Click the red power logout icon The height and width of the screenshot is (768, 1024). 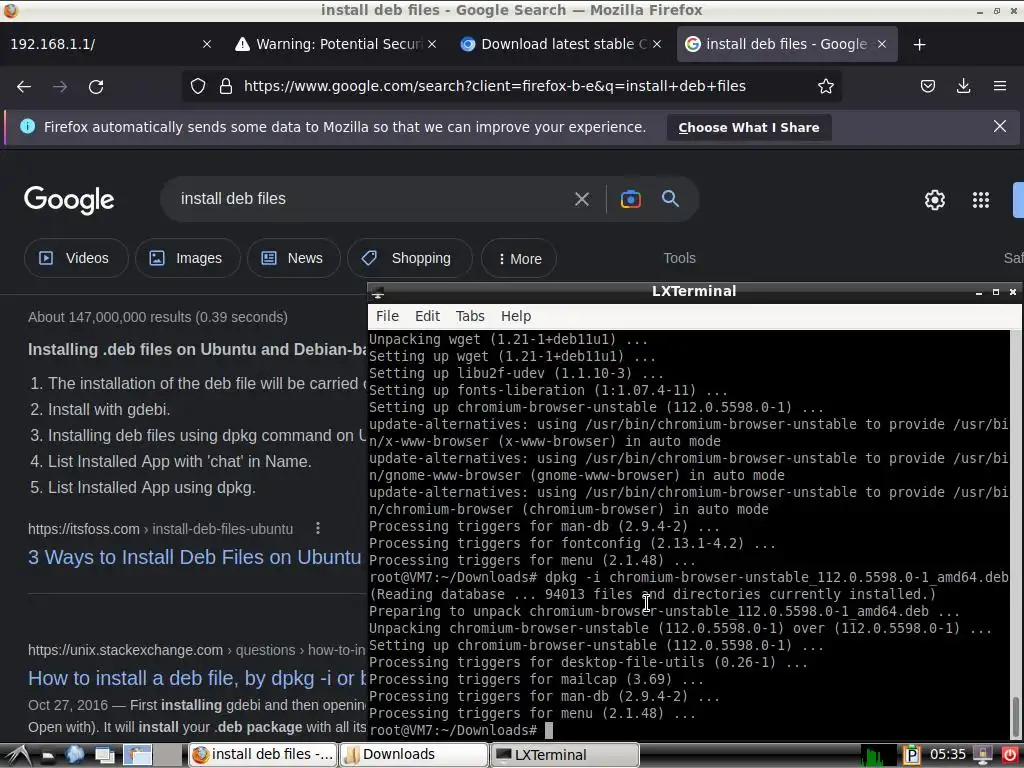[1008, 755]
